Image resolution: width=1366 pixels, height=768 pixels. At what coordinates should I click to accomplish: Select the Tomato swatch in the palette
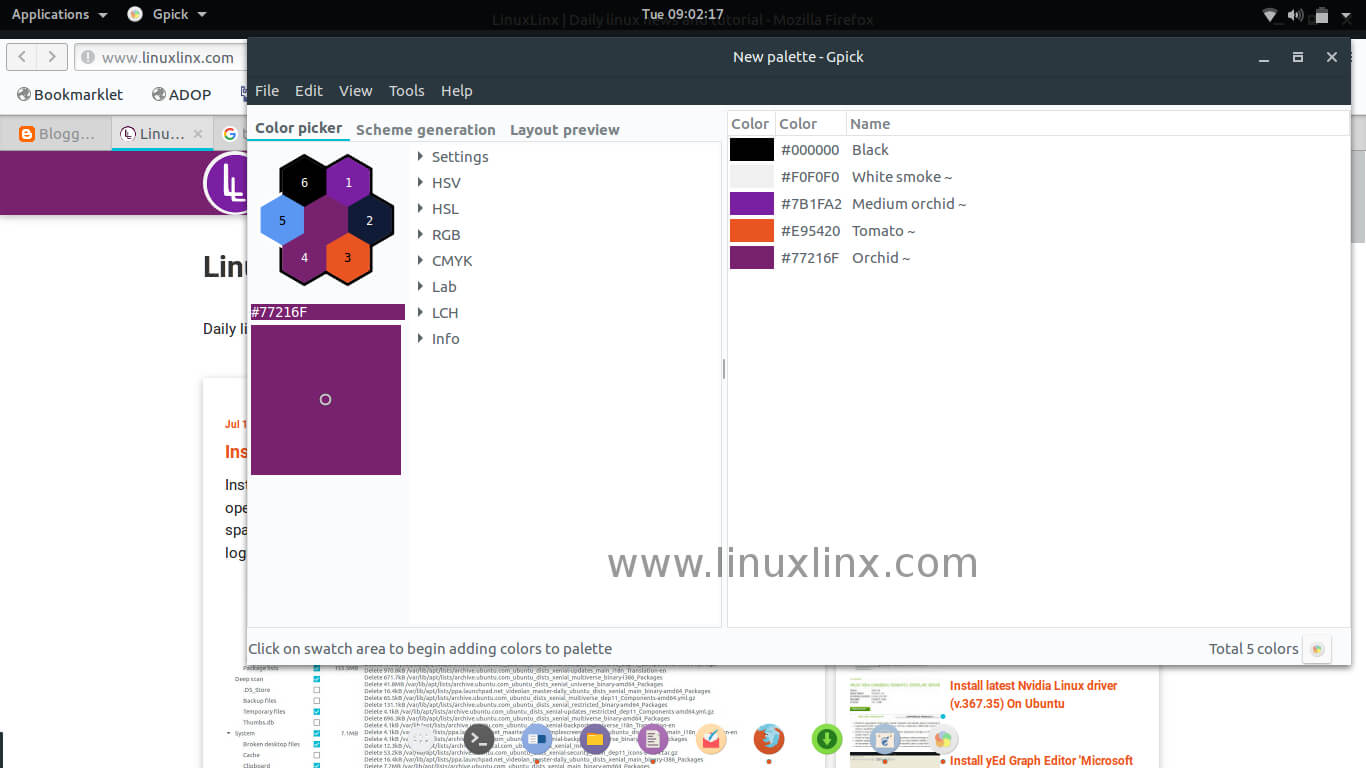[x=752, y=230]
